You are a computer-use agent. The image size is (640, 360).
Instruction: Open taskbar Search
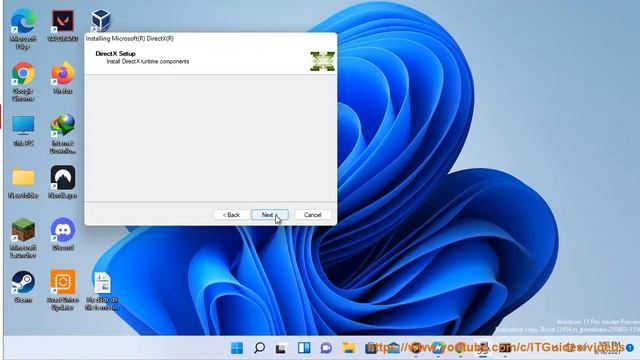click(x=259, y=348)
